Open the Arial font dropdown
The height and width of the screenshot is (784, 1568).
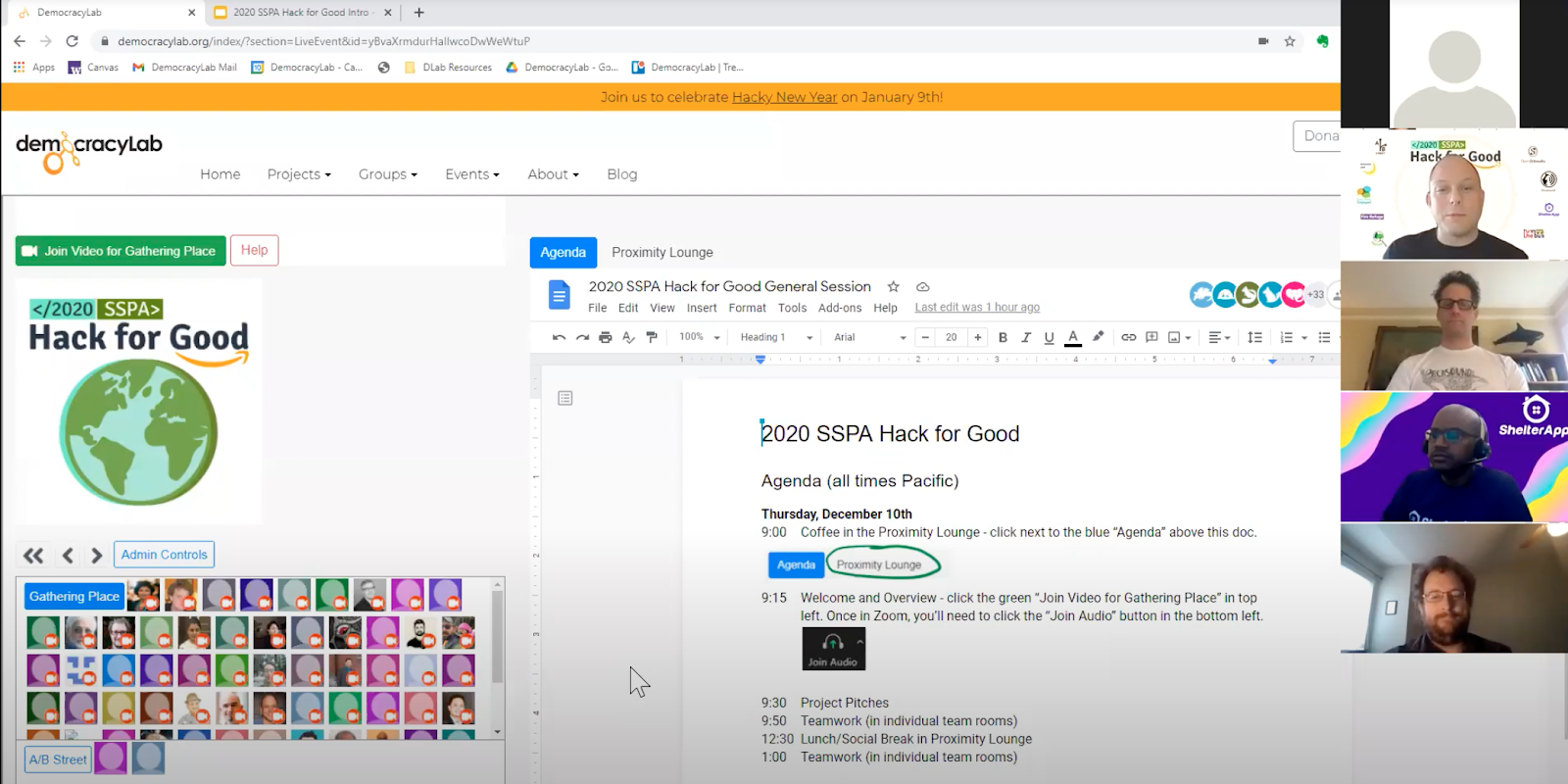click(x=870, y=337)
